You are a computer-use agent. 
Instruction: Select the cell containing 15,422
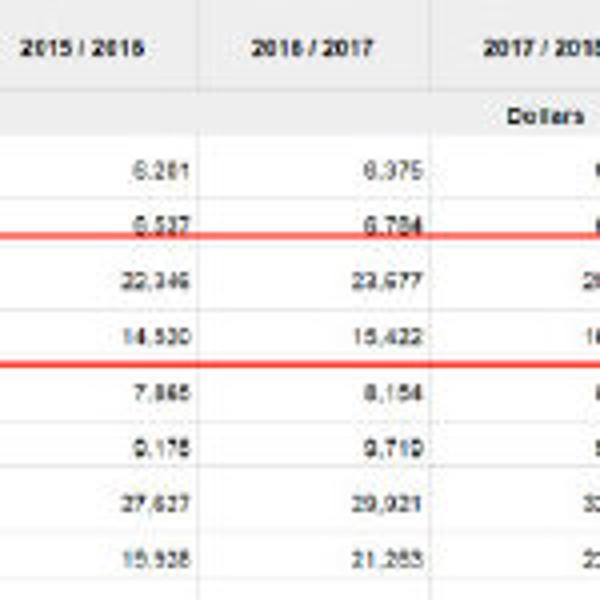tap(389, 338)
